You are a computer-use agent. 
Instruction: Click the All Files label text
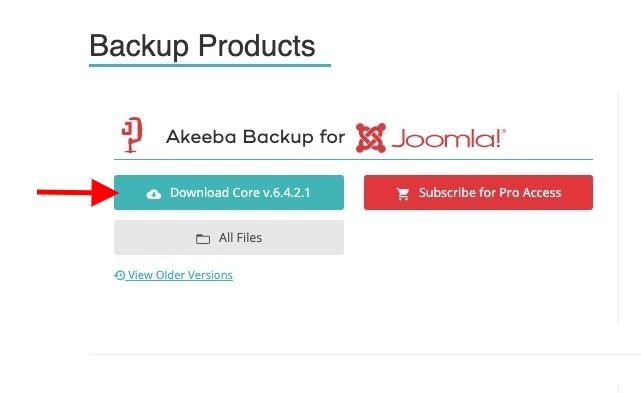(240, 237)
